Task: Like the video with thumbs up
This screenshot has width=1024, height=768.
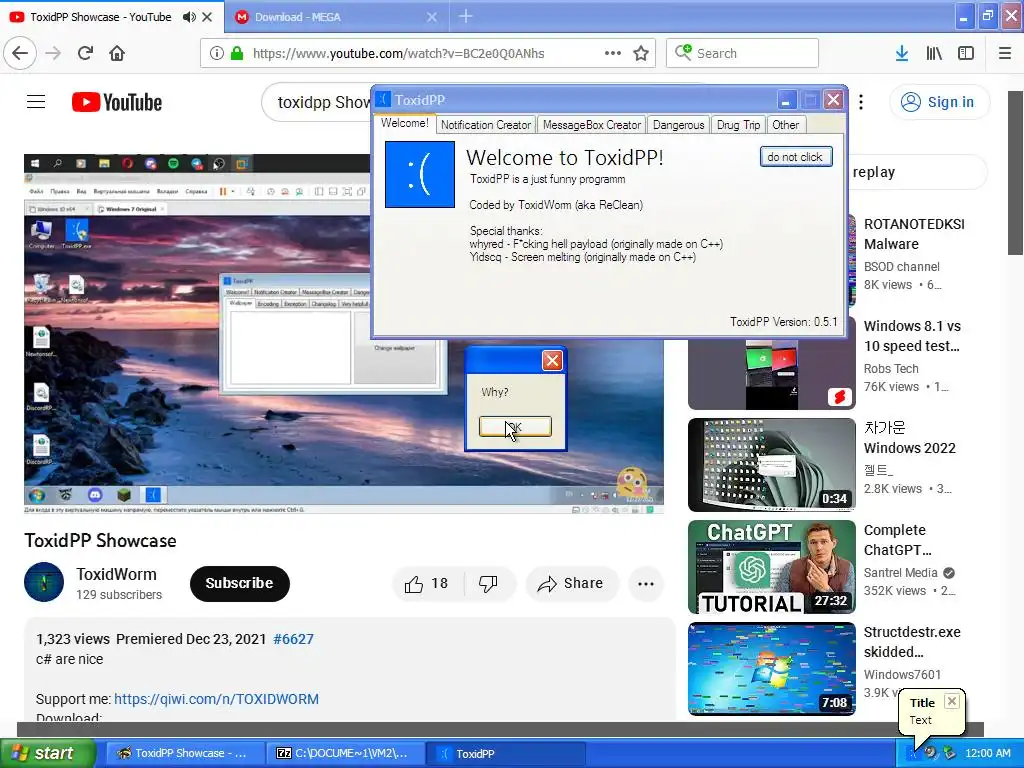Action: click(x=426, y=583)
